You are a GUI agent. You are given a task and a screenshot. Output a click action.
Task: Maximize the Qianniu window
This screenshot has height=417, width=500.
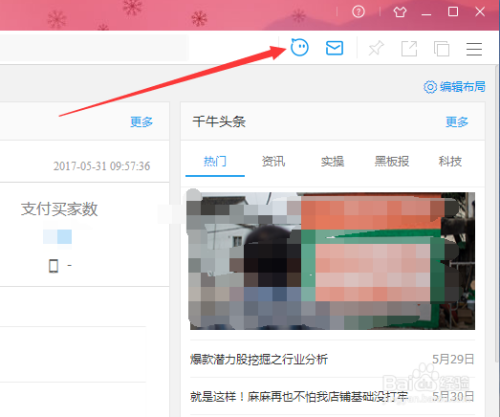tap(453, 12)
